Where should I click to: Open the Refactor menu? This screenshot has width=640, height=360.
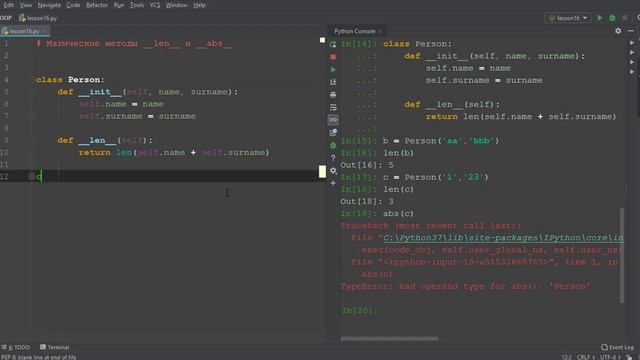pos(97,5)
